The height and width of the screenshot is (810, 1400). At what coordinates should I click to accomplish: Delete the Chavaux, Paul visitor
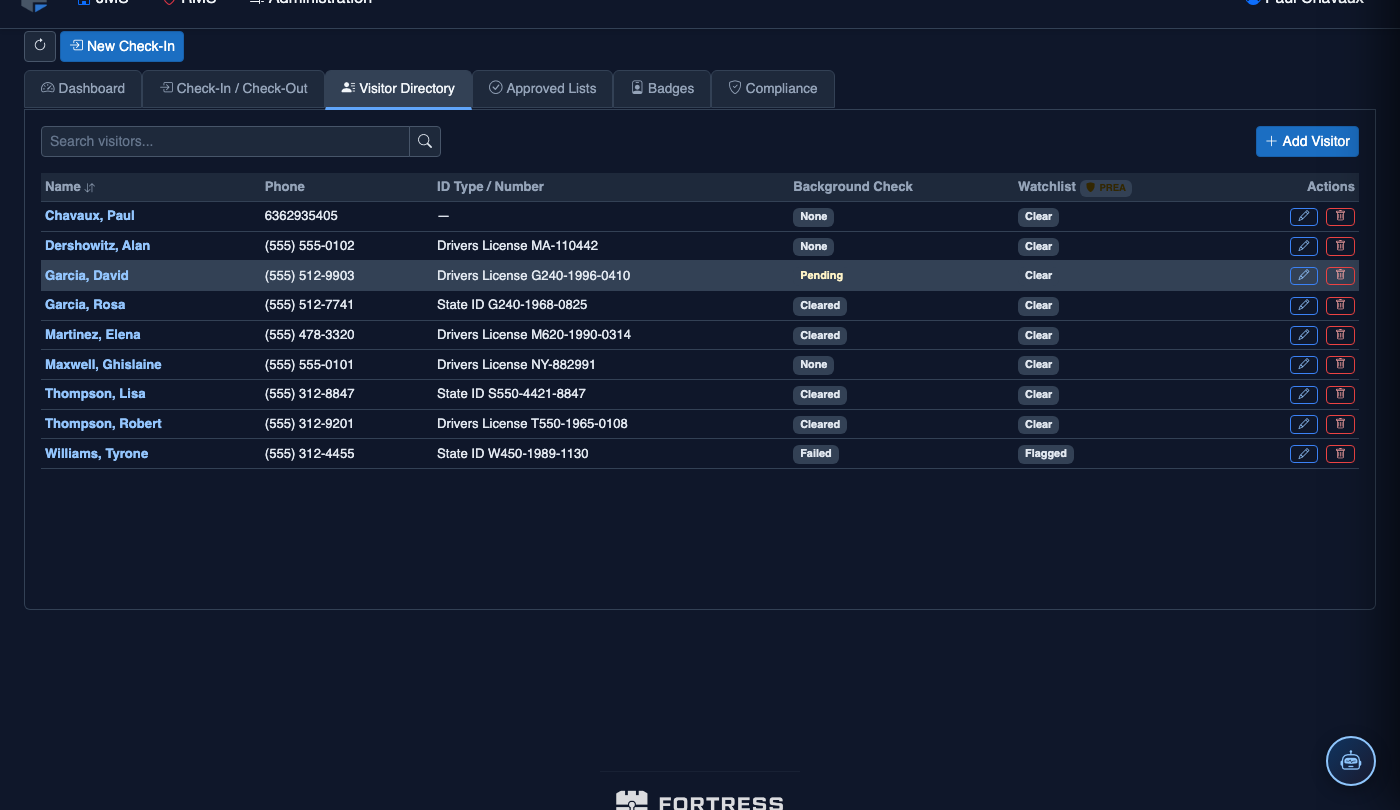[1340, 216]
